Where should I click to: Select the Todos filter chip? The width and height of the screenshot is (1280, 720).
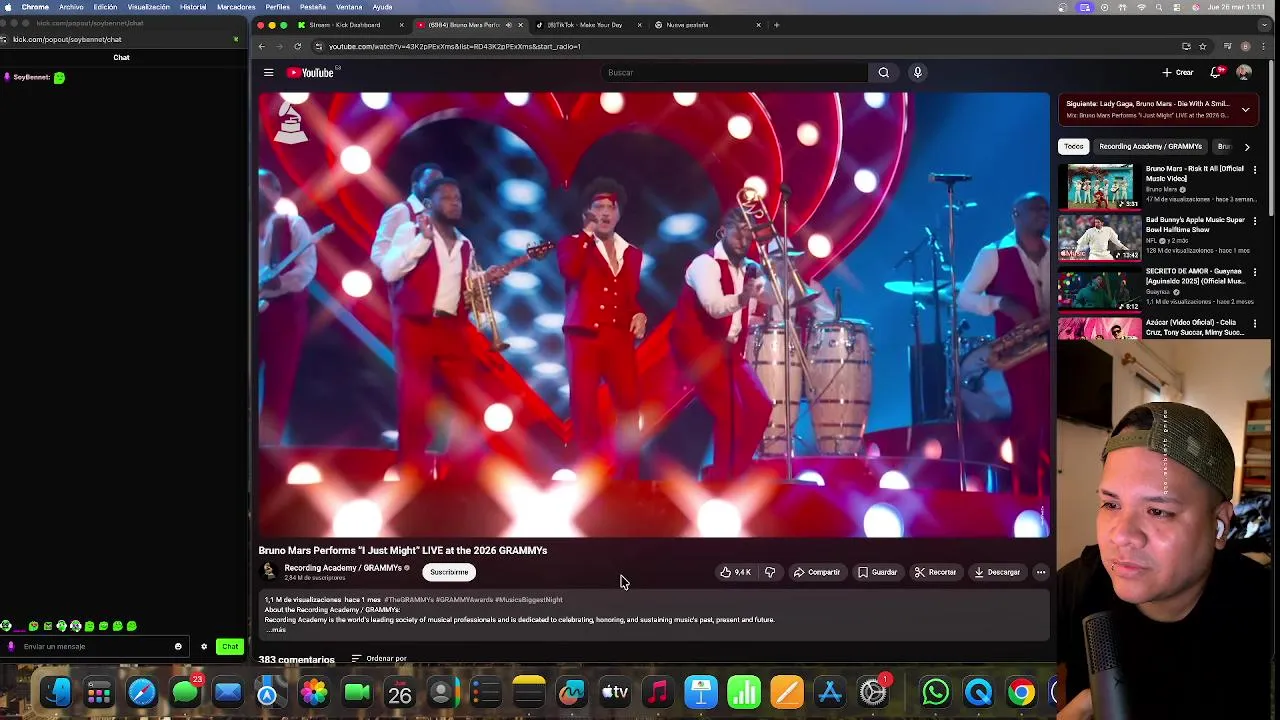pos(1073,146)
